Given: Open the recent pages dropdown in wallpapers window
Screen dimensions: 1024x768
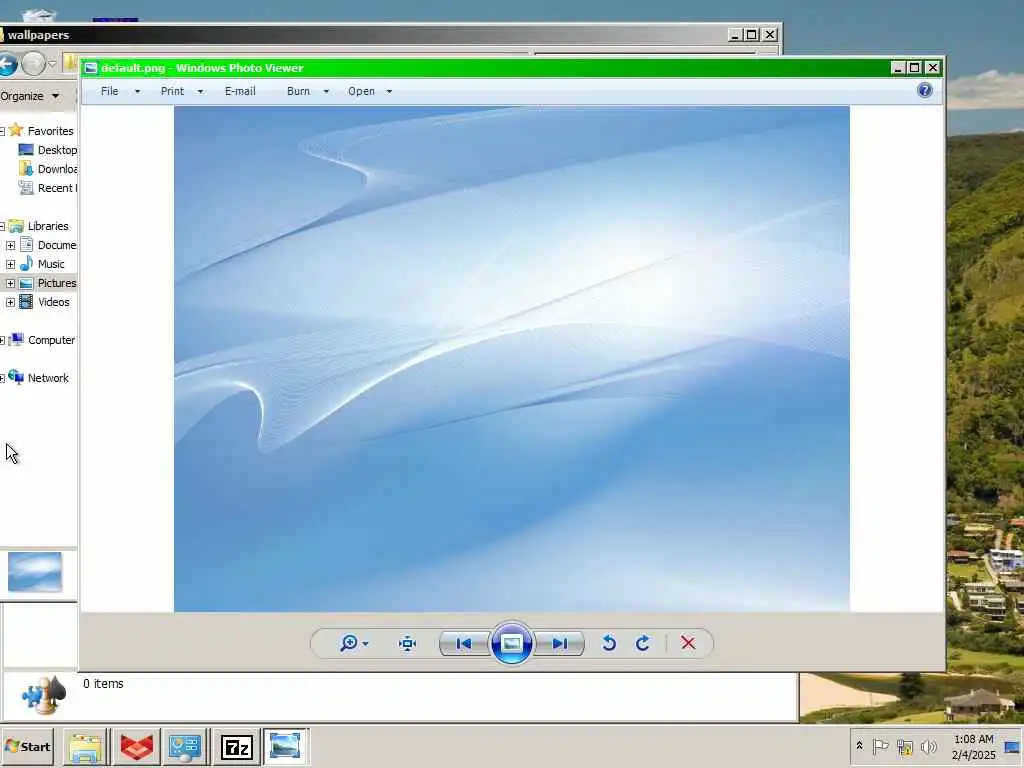Looking at the screenshot, I should coord(52,64).
